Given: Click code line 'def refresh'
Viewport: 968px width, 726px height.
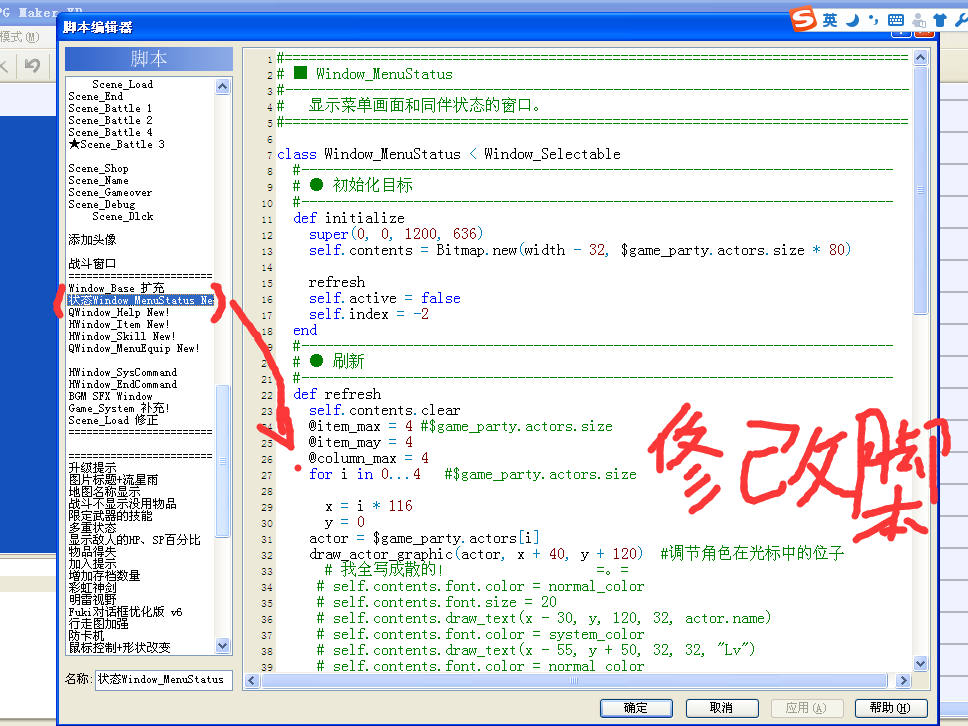Looking at the screenshot, I should pyautogui.click(x=337, y=394).
